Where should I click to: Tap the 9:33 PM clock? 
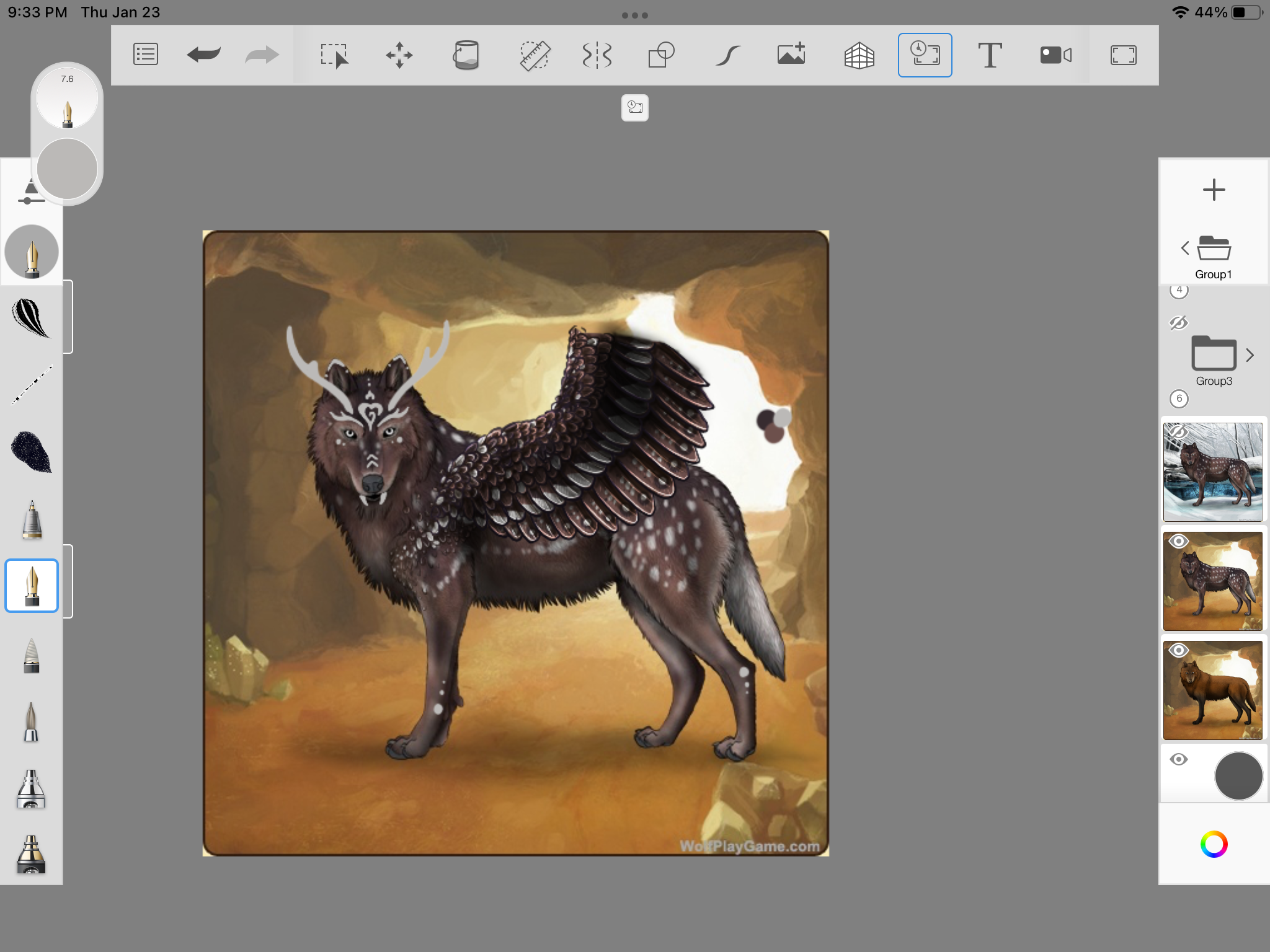pyautogui.click(x=37, y=12)
